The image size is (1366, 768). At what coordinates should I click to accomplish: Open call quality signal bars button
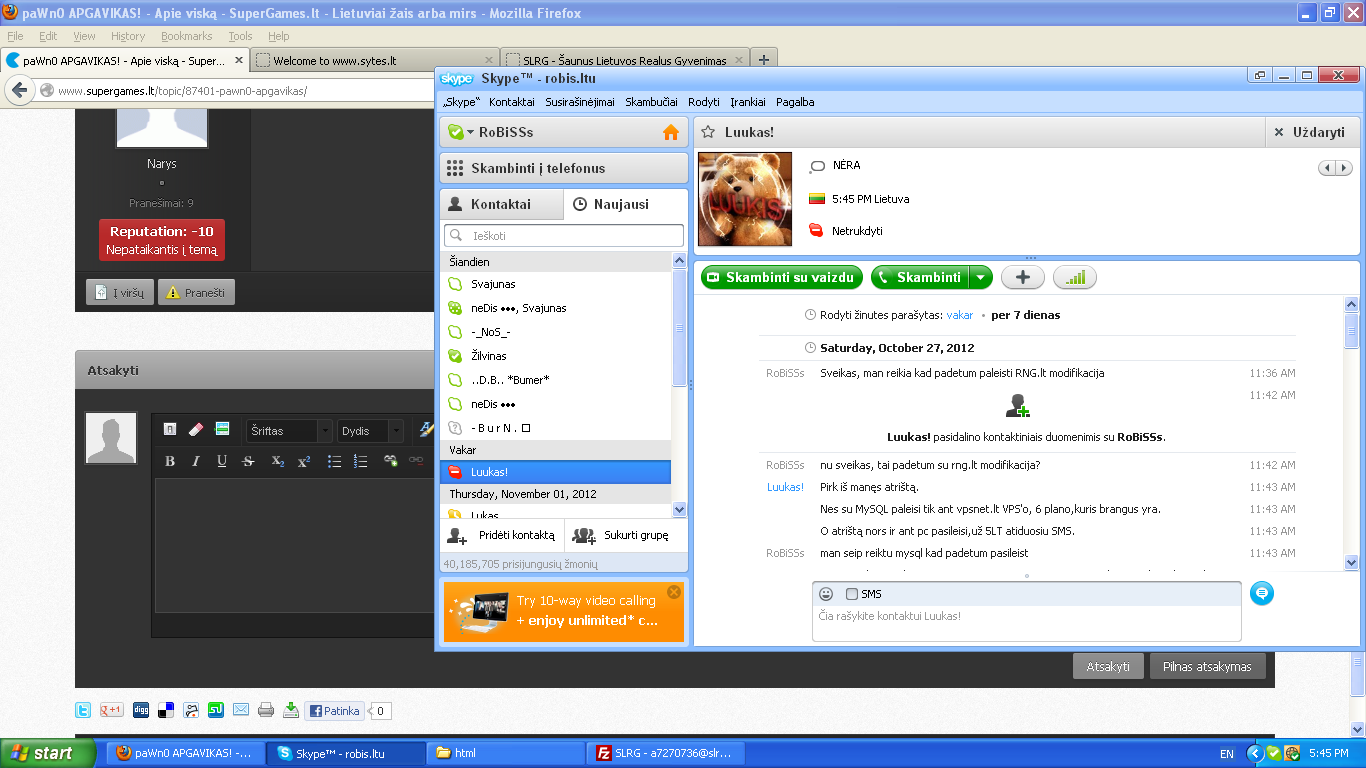[1074, 277]
